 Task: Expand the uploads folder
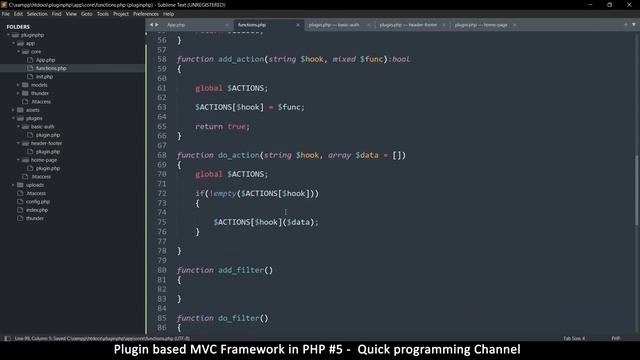(x=13, y=185)
